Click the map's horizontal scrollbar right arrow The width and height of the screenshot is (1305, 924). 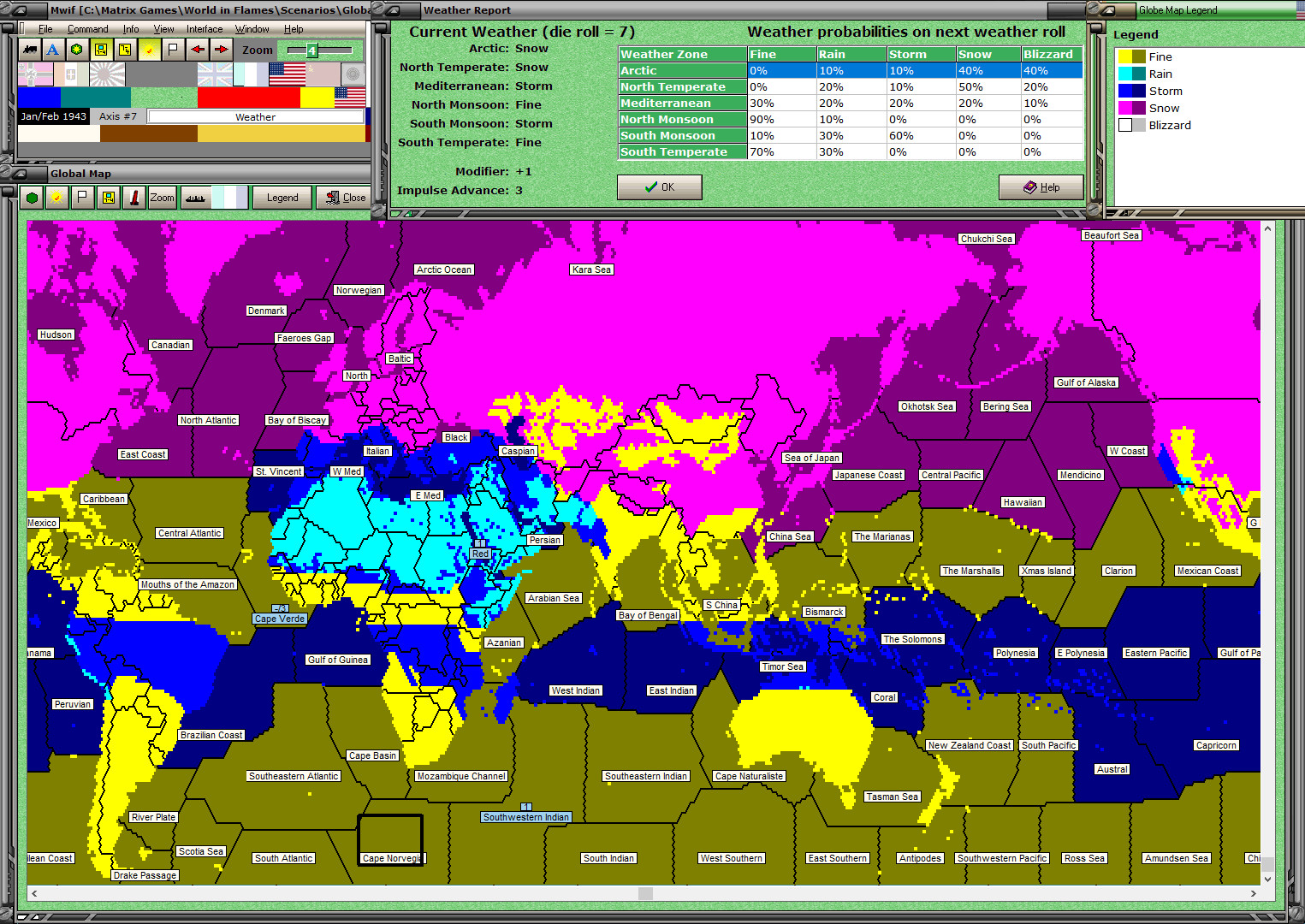pyautogui.click(x=1254, y=893)
